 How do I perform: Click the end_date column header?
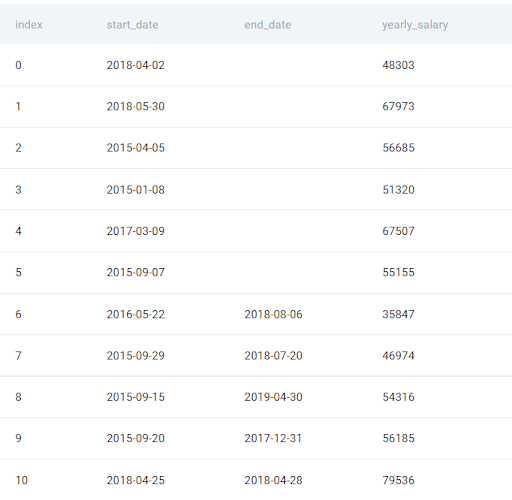[268, 25]
